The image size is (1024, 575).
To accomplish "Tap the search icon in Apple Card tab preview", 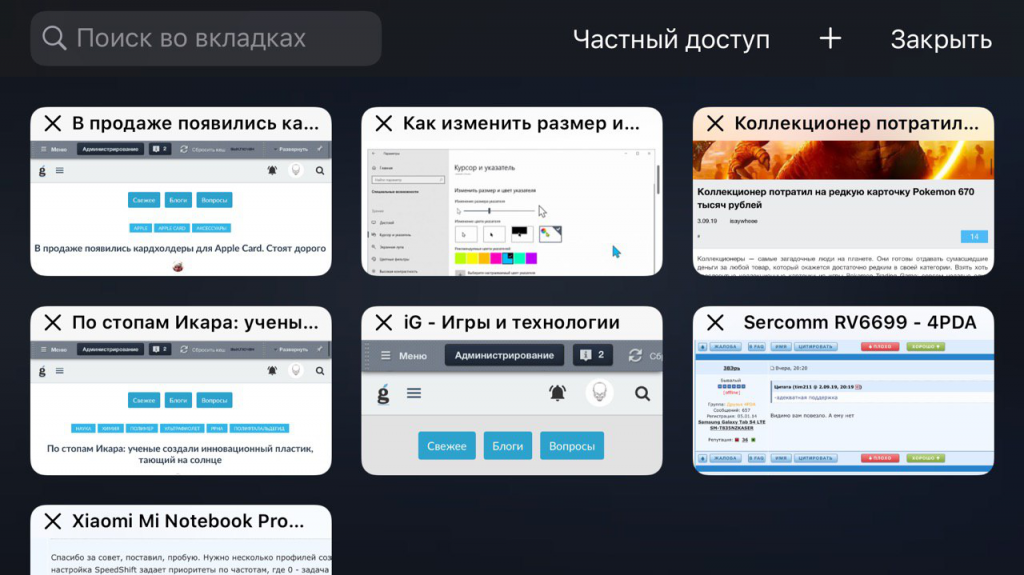I will pos(320,171).
